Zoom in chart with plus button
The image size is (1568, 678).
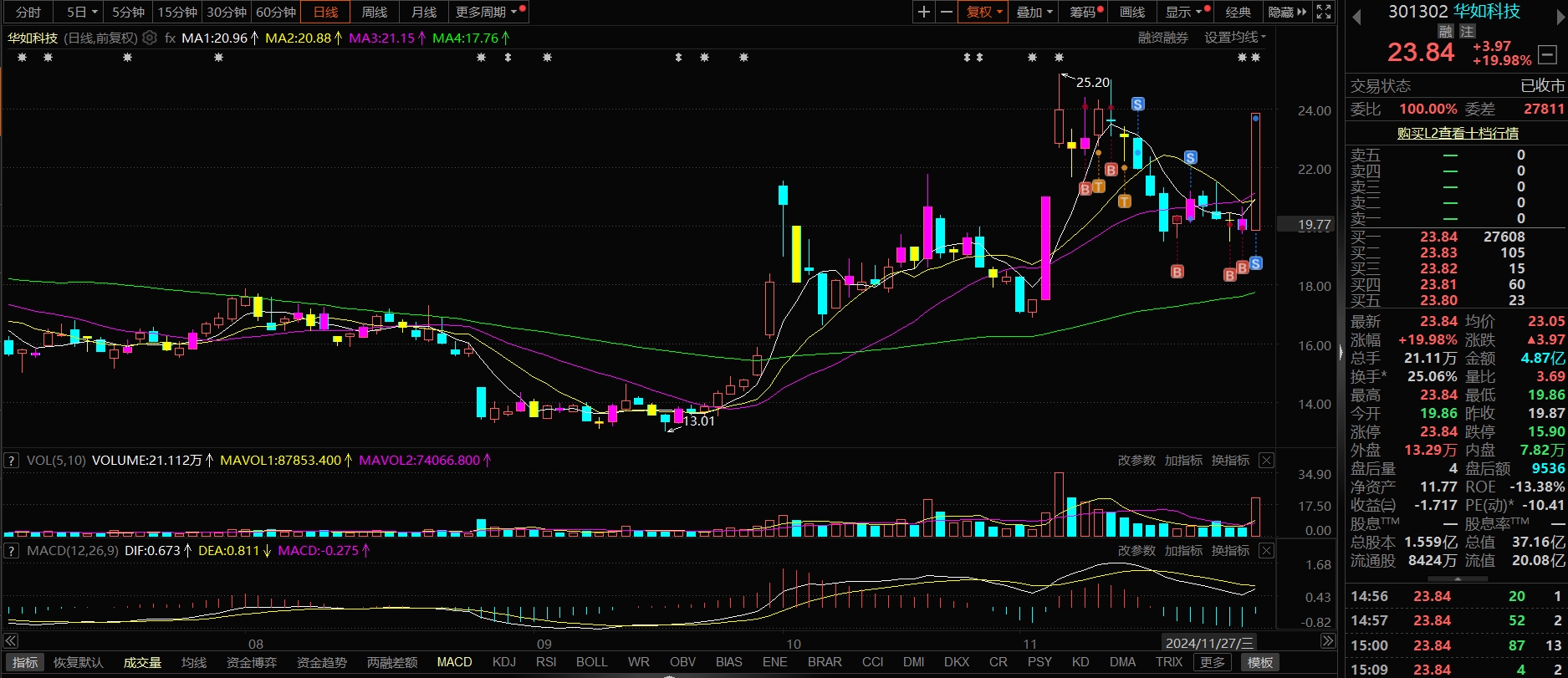click(923, 12)
